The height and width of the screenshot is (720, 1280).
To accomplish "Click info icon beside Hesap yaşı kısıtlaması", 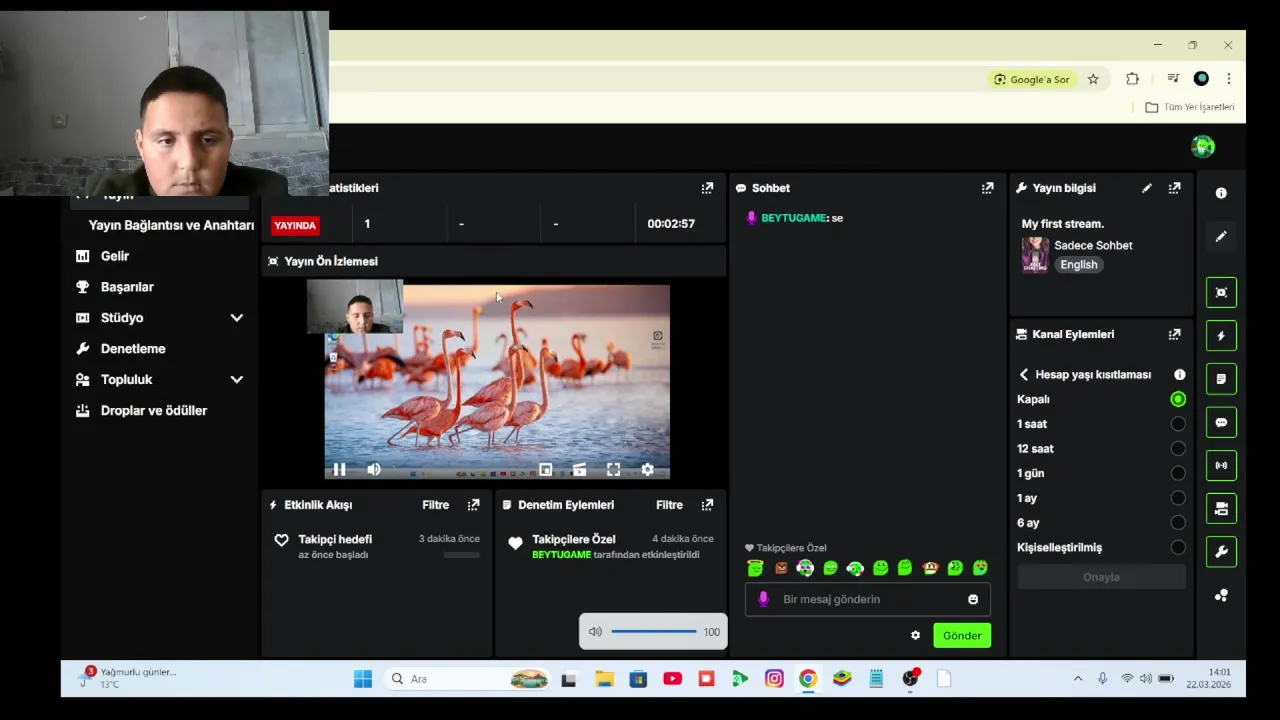I will pyautogui.click(x=1179, y=374).
